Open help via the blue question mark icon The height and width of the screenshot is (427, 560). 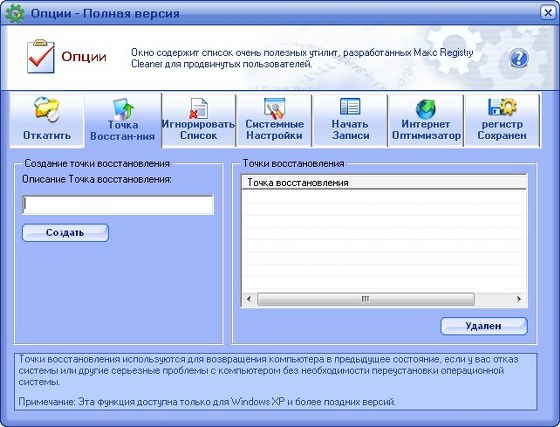pos(519,58)
